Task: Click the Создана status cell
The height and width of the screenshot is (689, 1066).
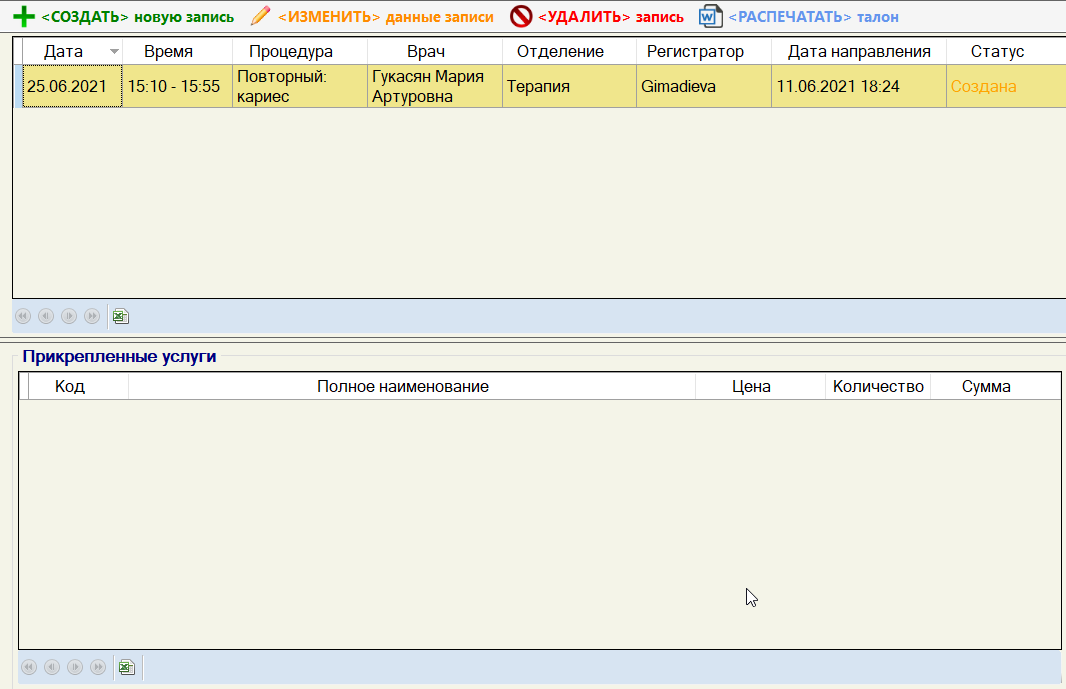Action: [983, 87]
